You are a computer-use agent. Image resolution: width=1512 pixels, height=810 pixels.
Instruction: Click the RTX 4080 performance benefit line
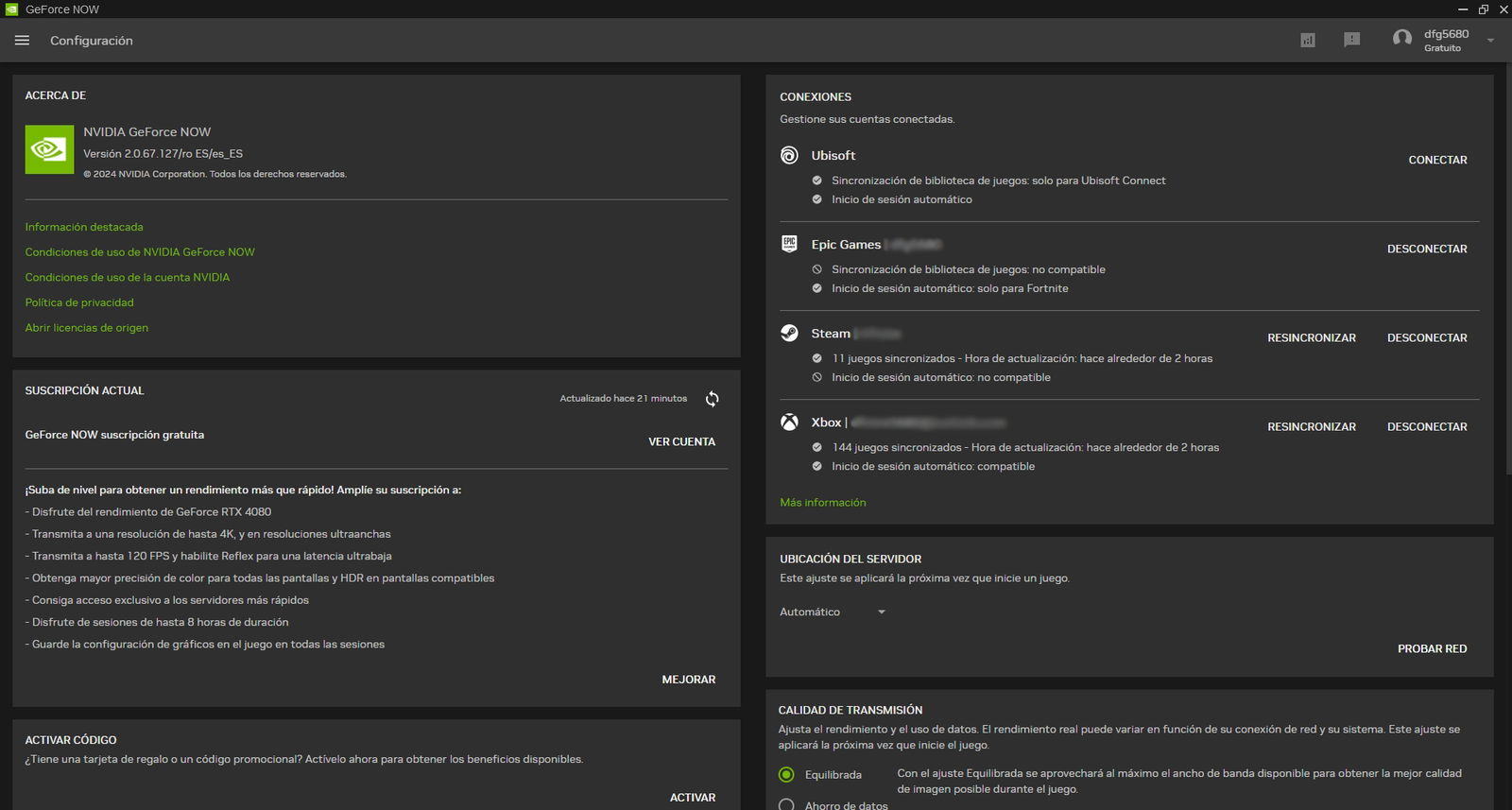[148, 512]
